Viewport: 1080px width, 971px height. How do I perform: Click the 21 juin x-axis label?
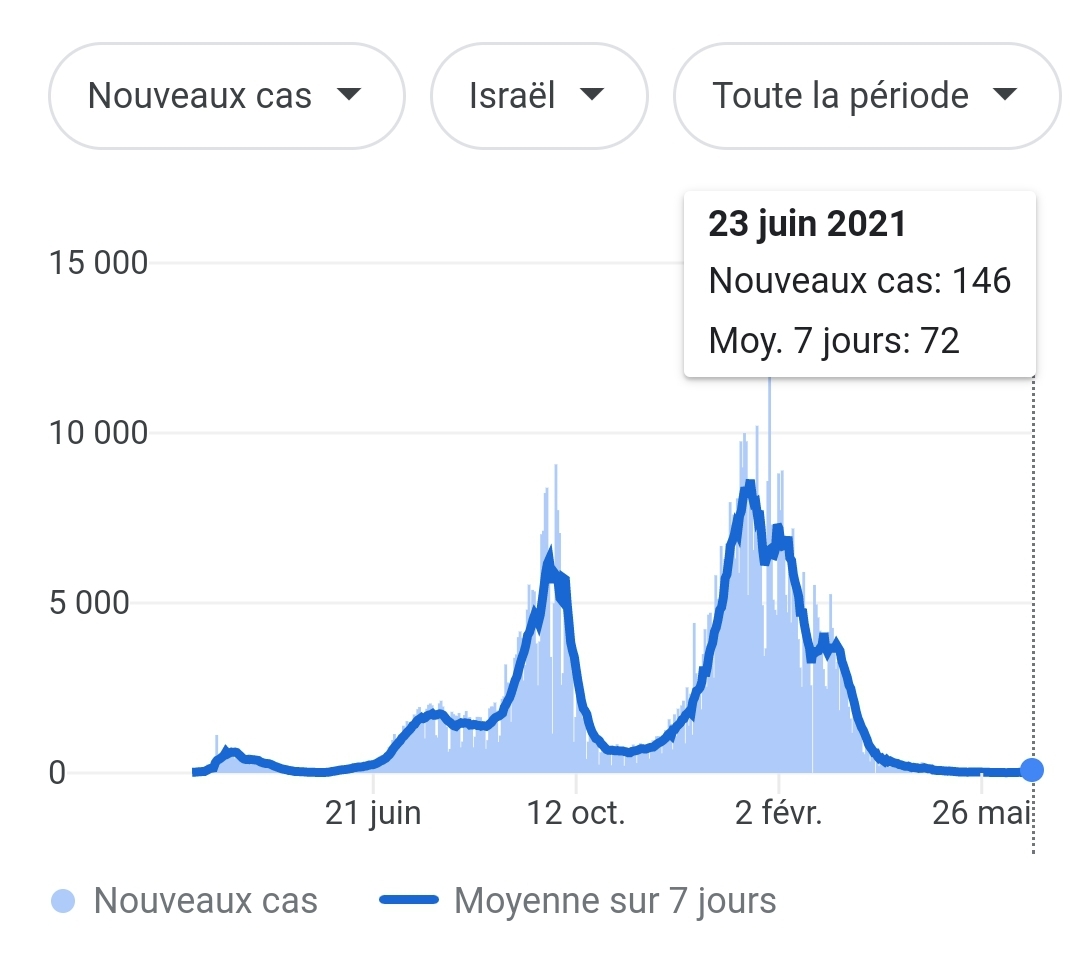[x=373, y=813]
